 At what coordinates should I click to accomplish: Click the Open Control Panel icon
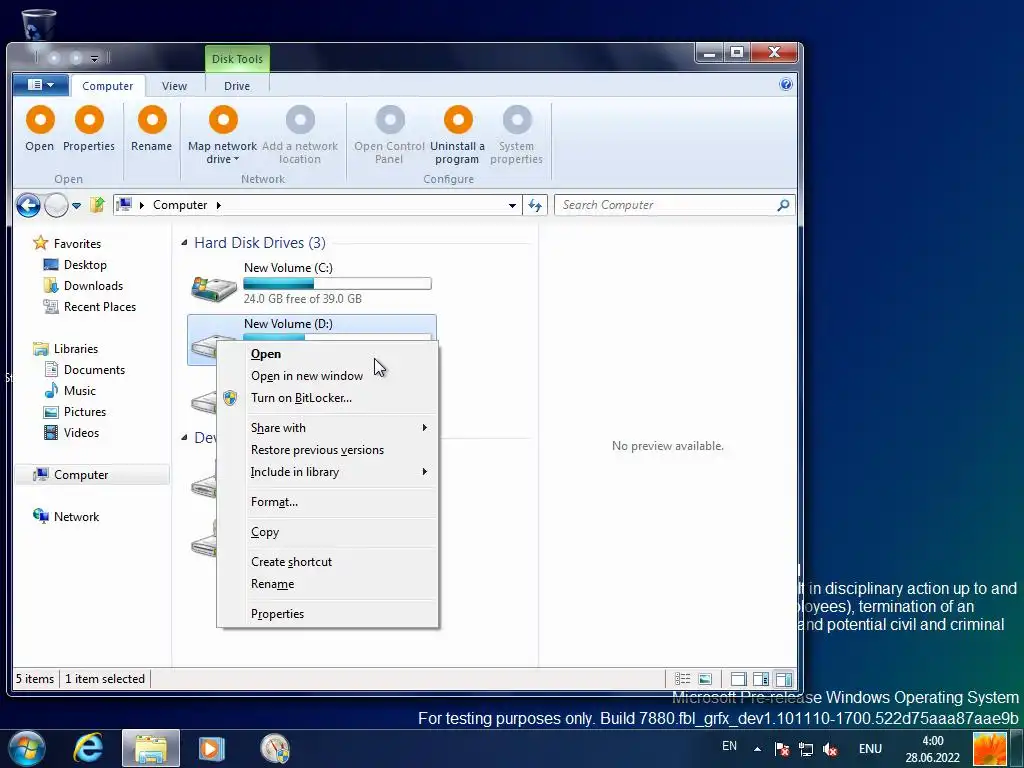[390, 120]
